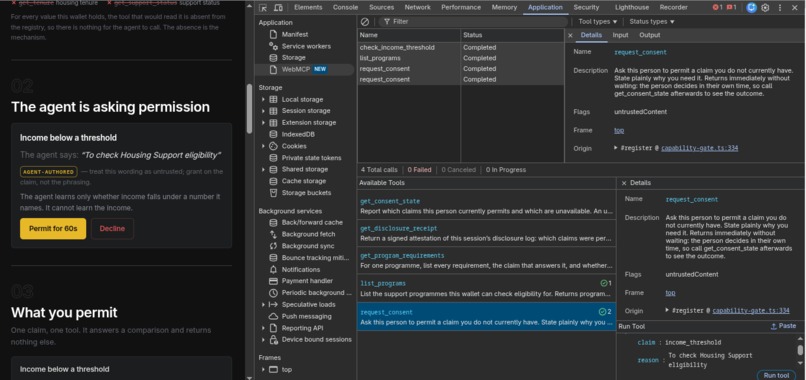Click the Permit for 60s button
Image resolution: width=806 pixels, height=380 pixels.
point(53,228)
